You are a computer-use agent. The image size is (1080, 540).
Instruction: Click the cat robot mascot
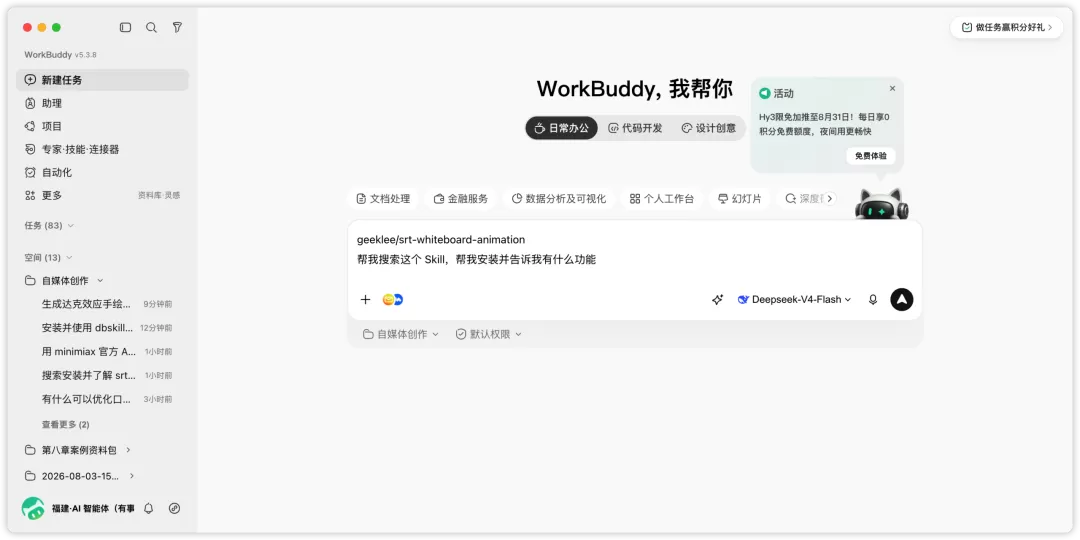point(882,205)
